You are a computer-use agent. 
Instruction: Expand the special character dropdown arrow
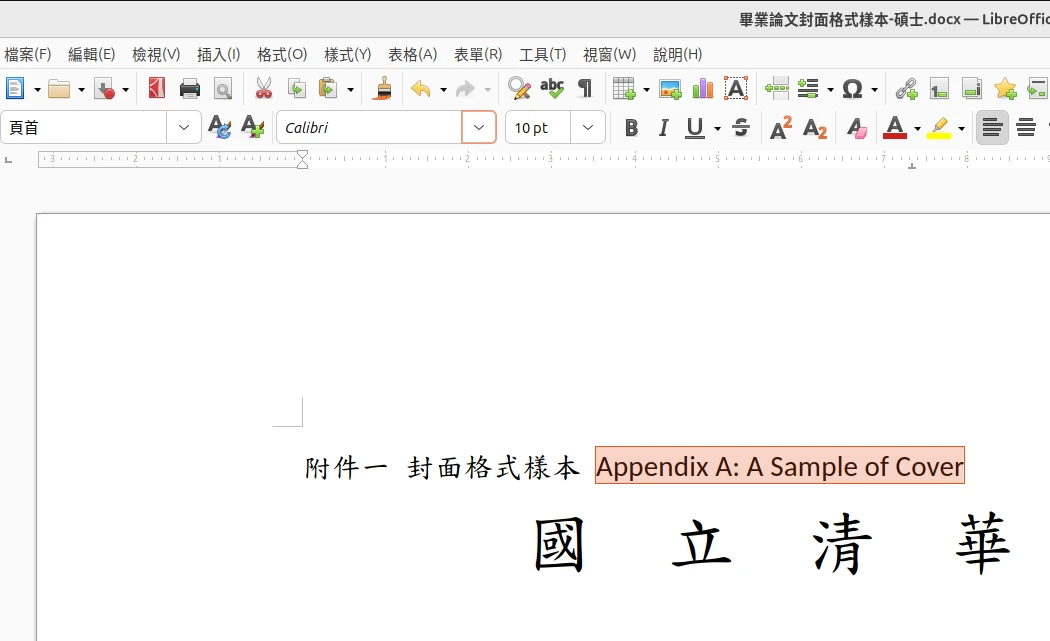(874, 89)
